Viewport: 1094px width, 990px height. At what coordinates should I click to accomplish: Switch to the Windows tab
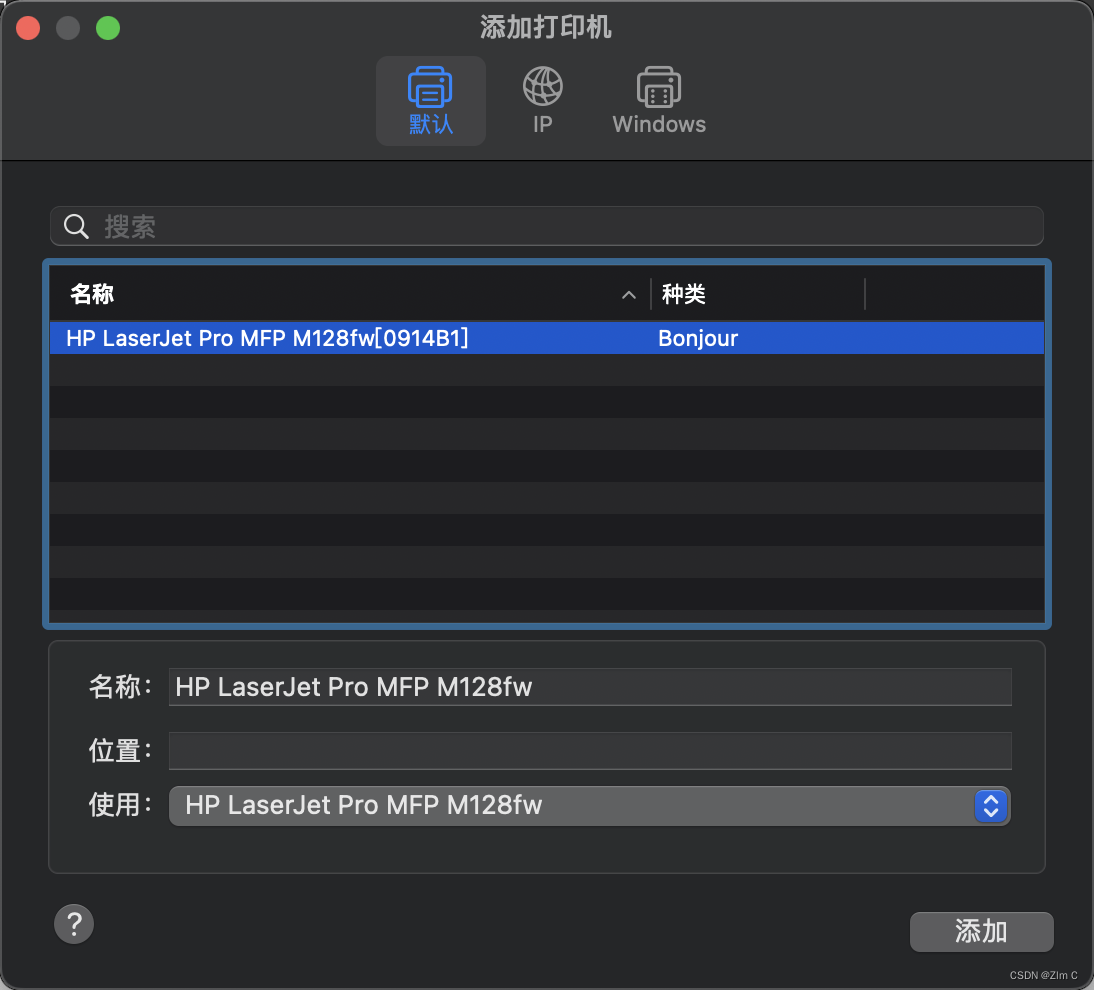657,100
